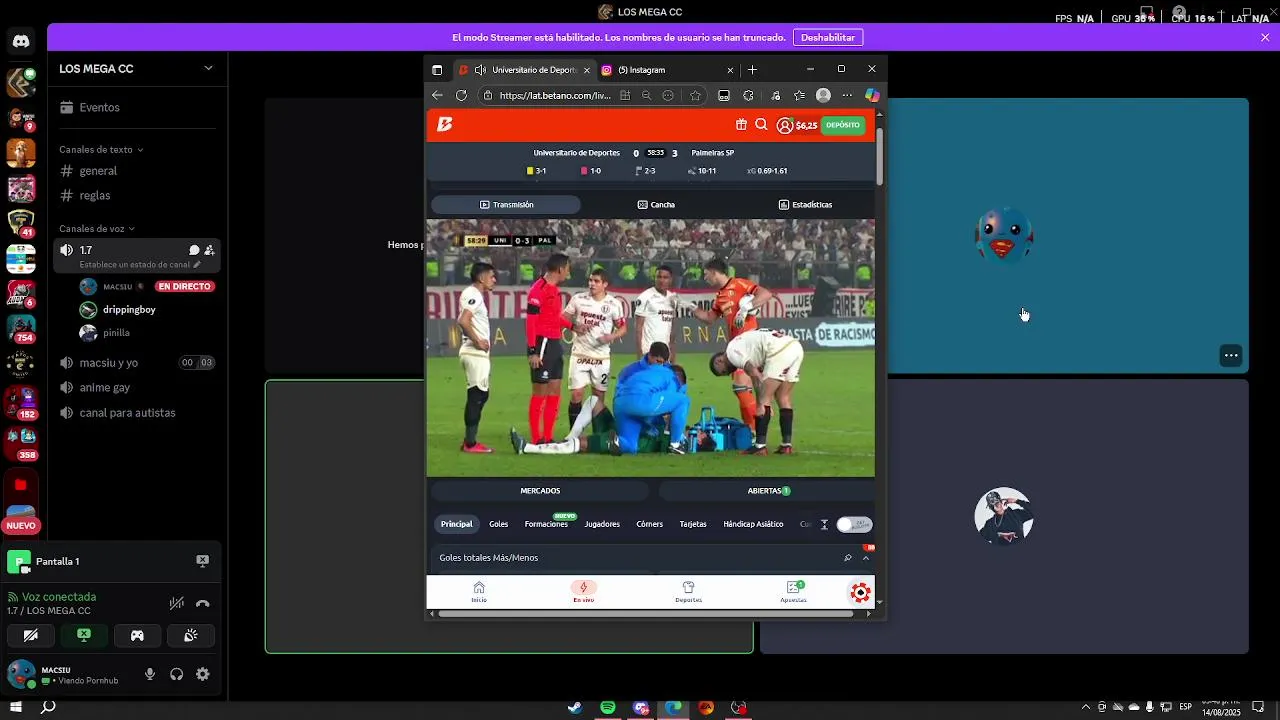Click vertical scrollbar in Betano window

[880, 155]
